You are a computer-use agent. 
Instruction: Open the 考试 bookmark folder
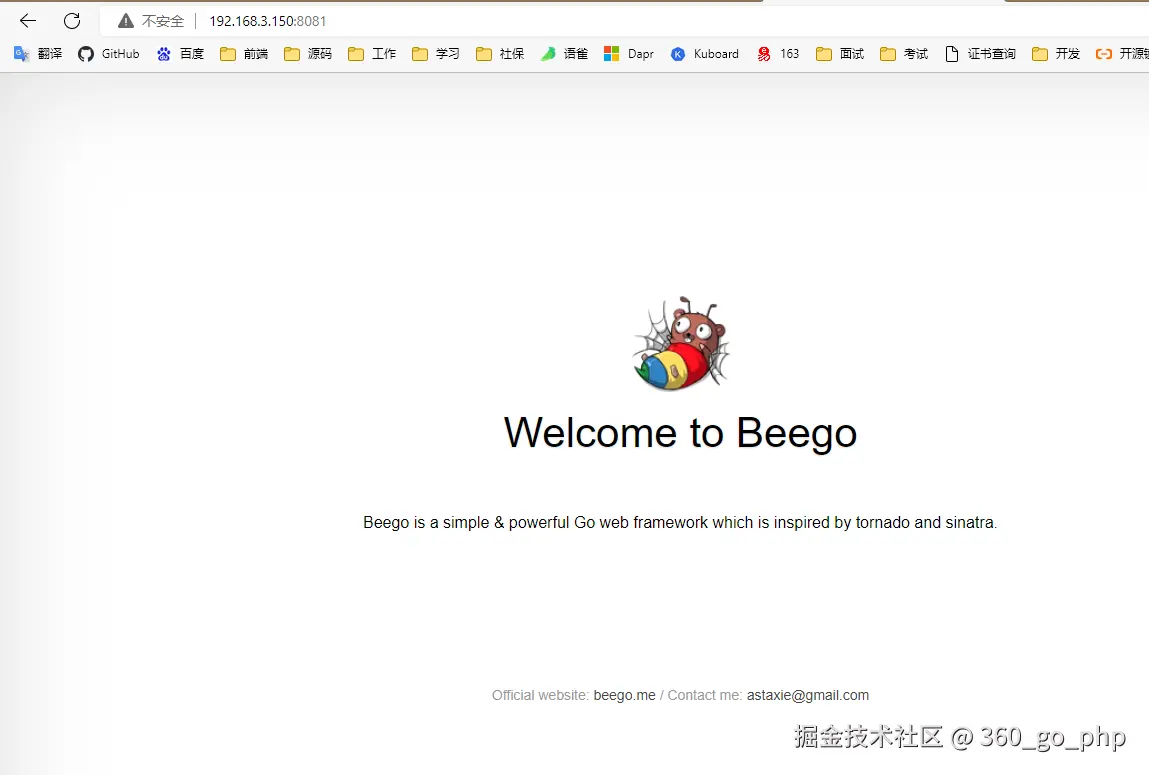(904, 53)
